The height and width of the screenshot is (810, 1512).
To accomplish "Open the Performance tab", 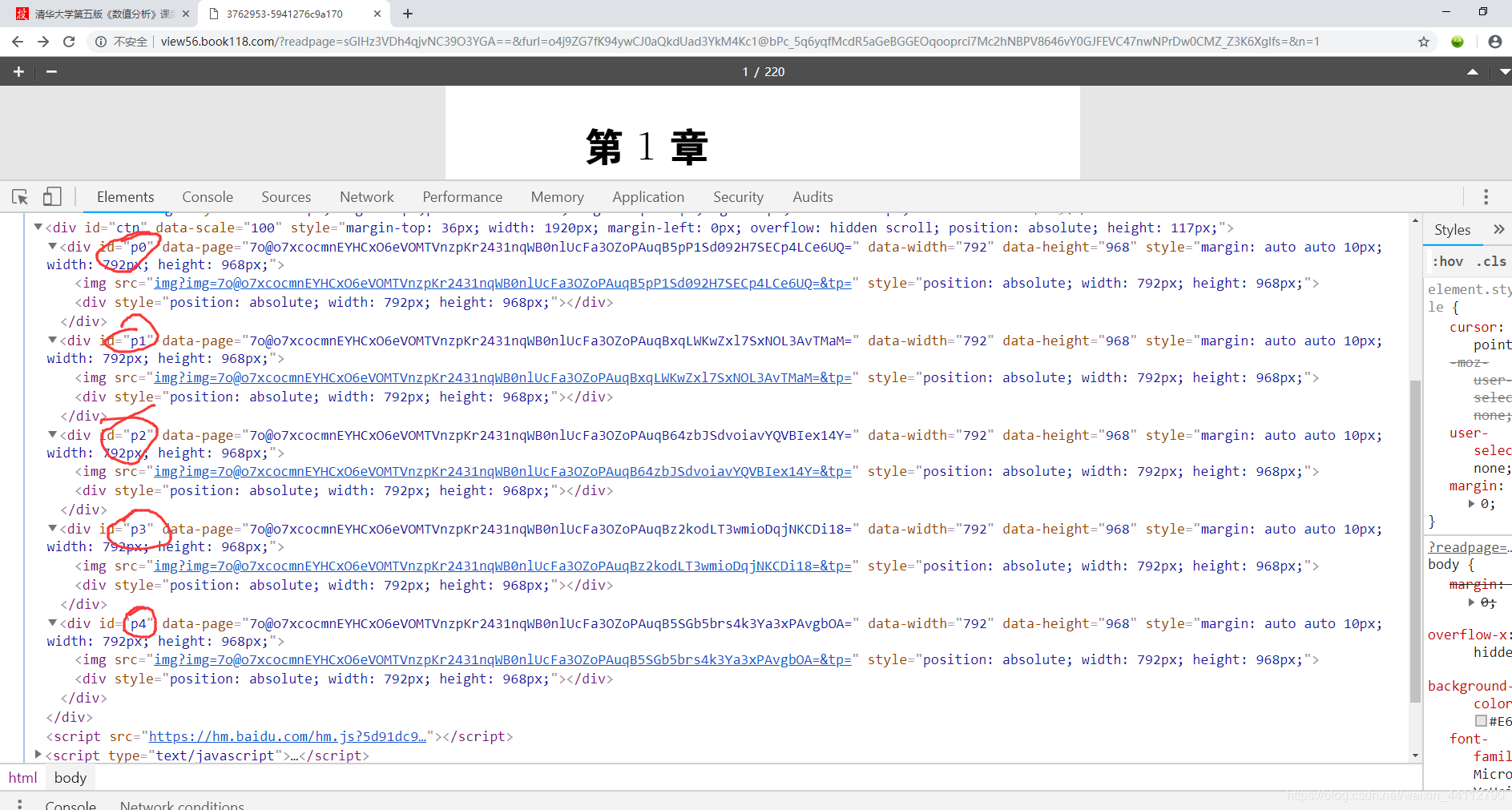I will pyautogui.click(x=462, y=197).
